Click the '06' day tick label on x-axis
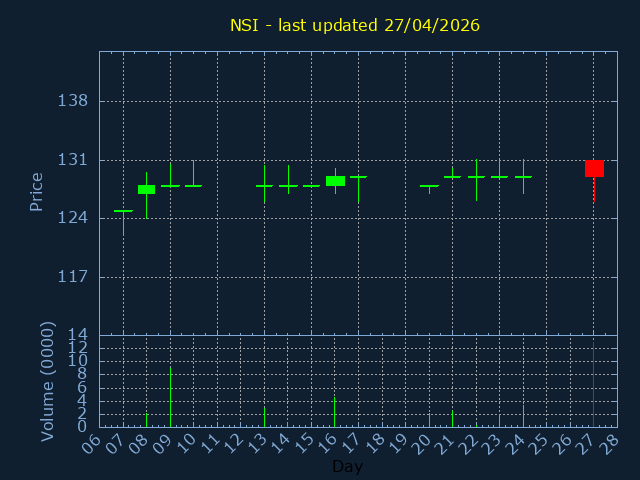This screenshot has height=480, width=640. pyautogui.click(x=91, y=443)
